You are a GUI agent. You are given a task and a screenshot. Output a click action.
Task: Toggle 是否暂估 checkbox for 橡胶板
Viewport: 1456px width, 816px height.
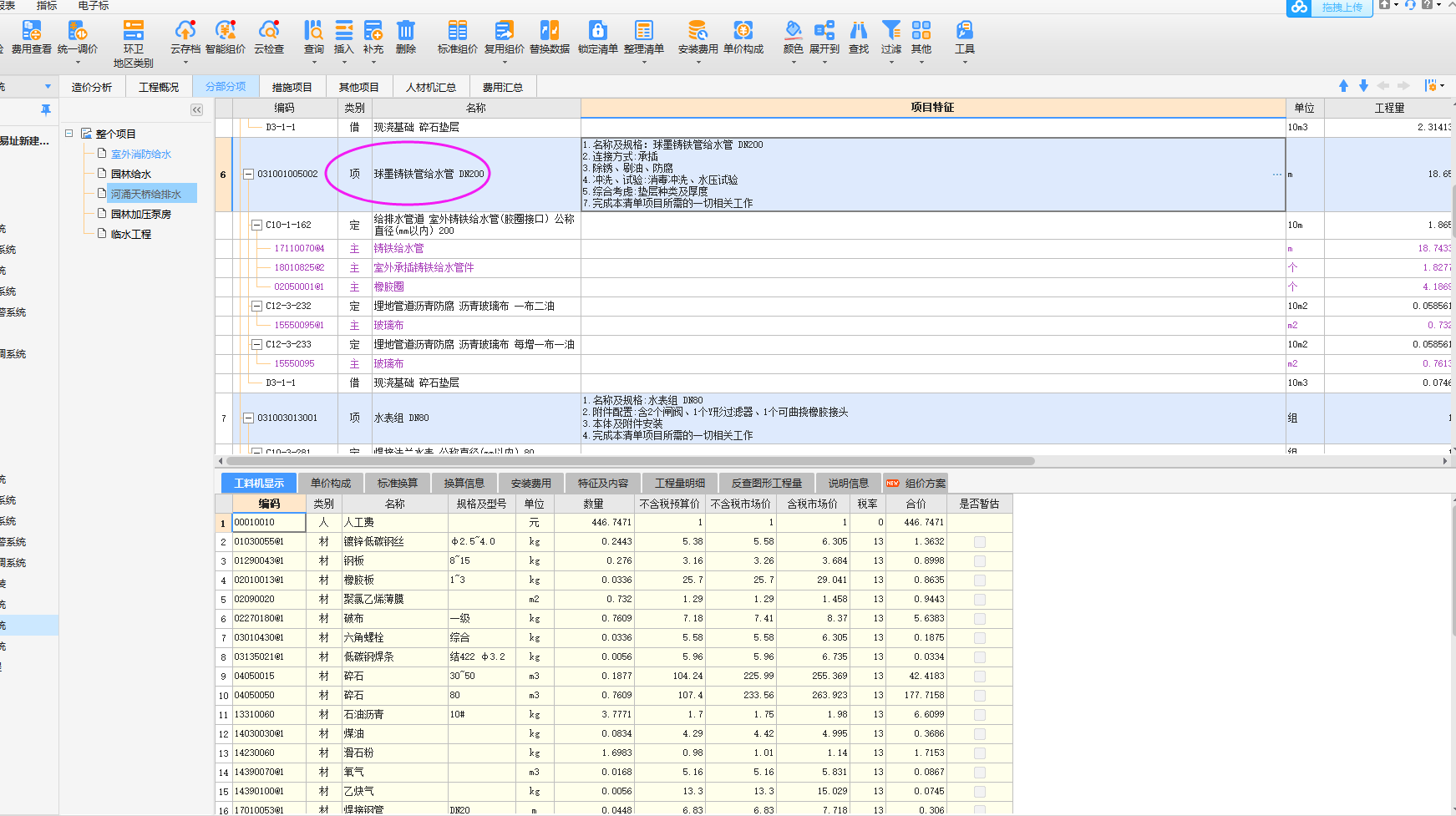coord(980,580)
